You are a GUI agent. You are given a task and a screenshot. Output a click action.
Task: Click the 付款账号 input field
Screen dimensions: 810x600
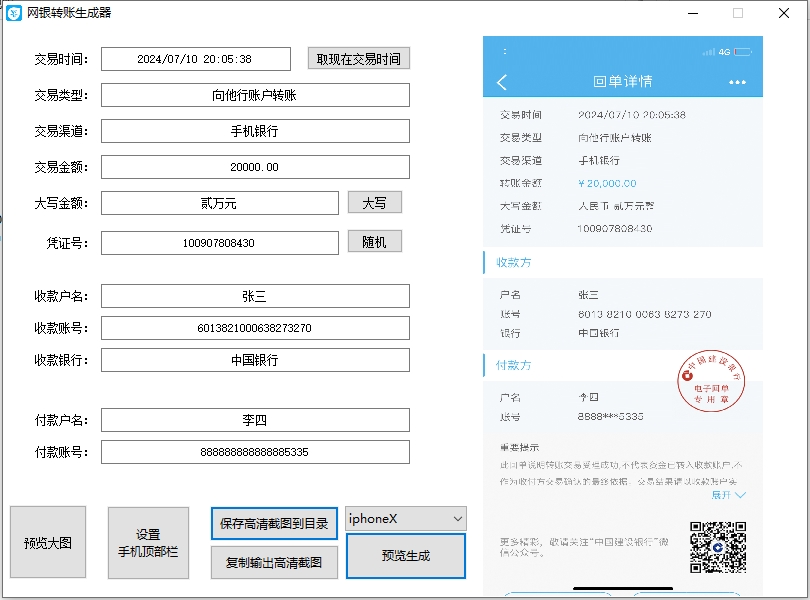coord(255,452)
